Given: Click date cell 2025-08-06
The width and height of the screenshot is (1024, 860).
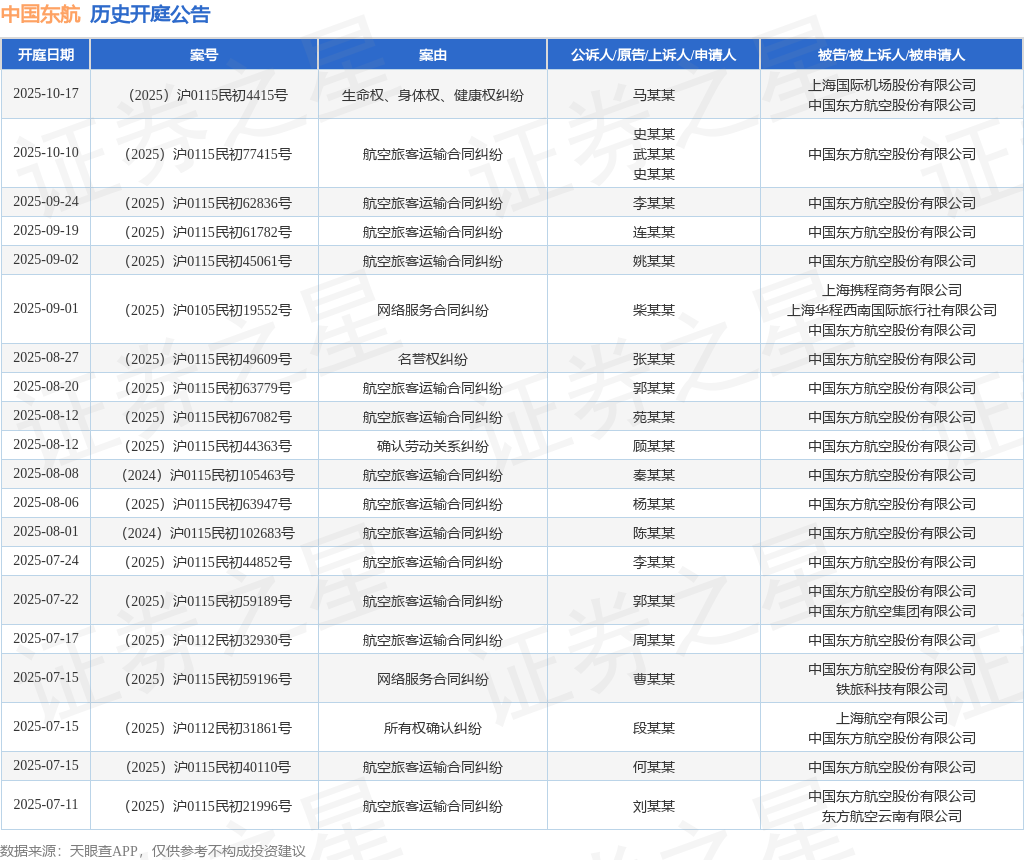Looking at the screenshot, I should 46,502.
